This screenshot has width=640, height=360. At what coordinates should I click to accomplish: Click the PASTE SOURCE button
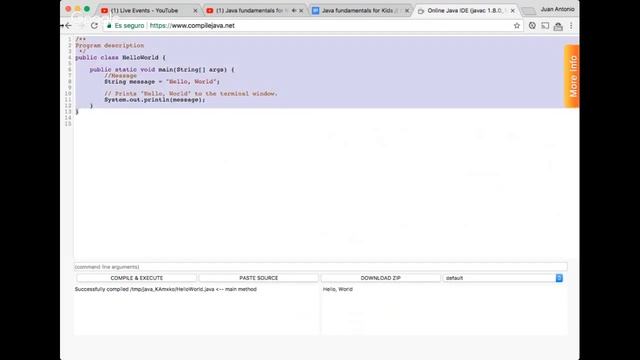click(258, 278)
